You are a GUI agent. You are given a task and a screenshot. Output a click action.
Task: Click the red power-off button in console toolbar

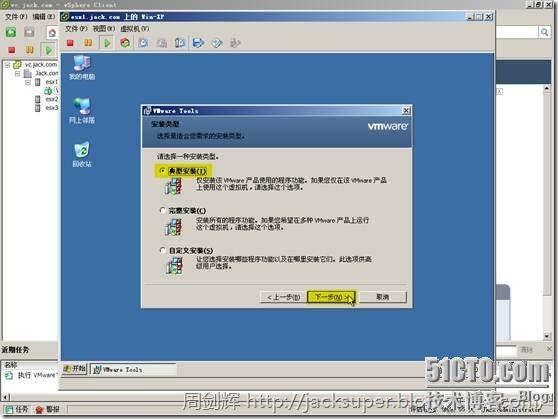(x=70, y=43)
